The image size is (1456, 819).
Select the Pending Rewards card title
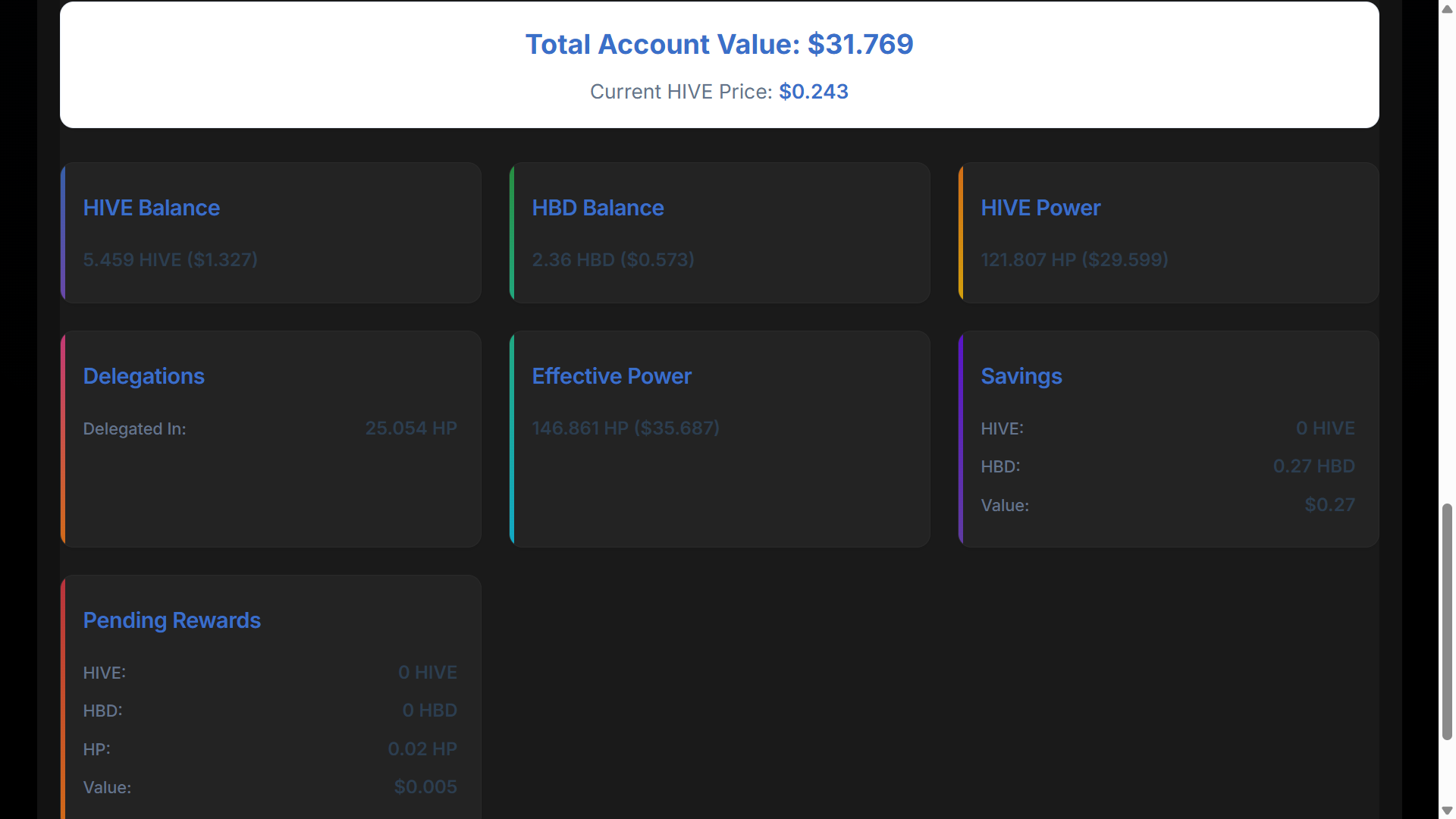172,620
